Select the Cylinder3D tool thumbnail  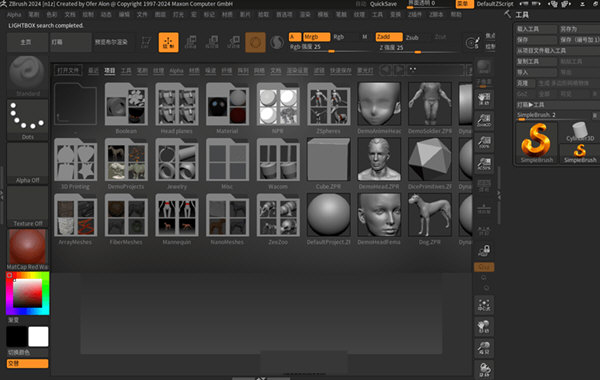[x=579, y=132]
